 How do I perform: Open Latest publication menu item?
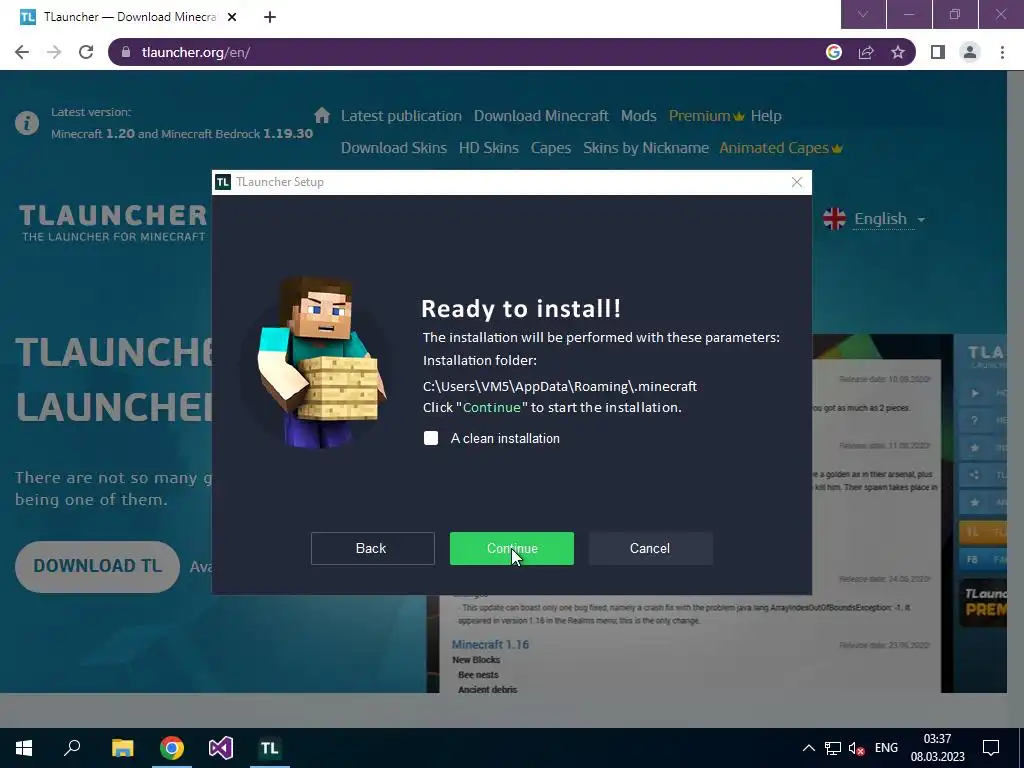click(401, 116)
